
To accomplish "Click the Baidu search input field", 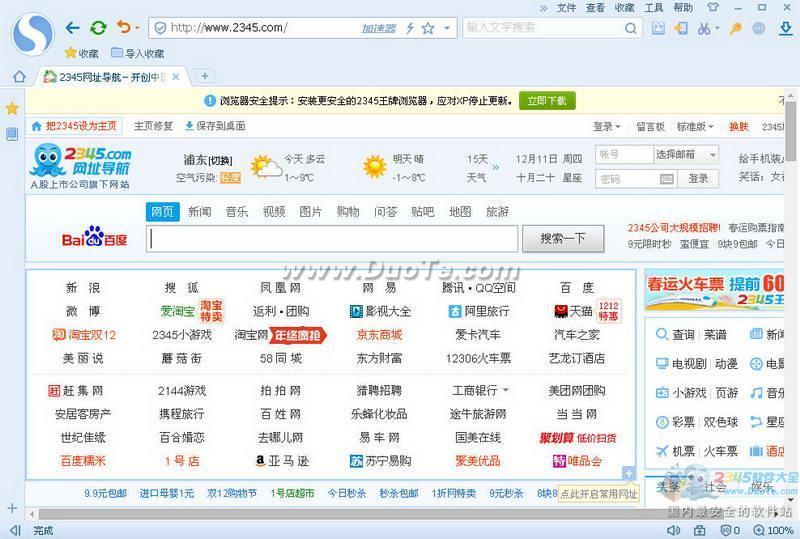I will tap(333, 238).
